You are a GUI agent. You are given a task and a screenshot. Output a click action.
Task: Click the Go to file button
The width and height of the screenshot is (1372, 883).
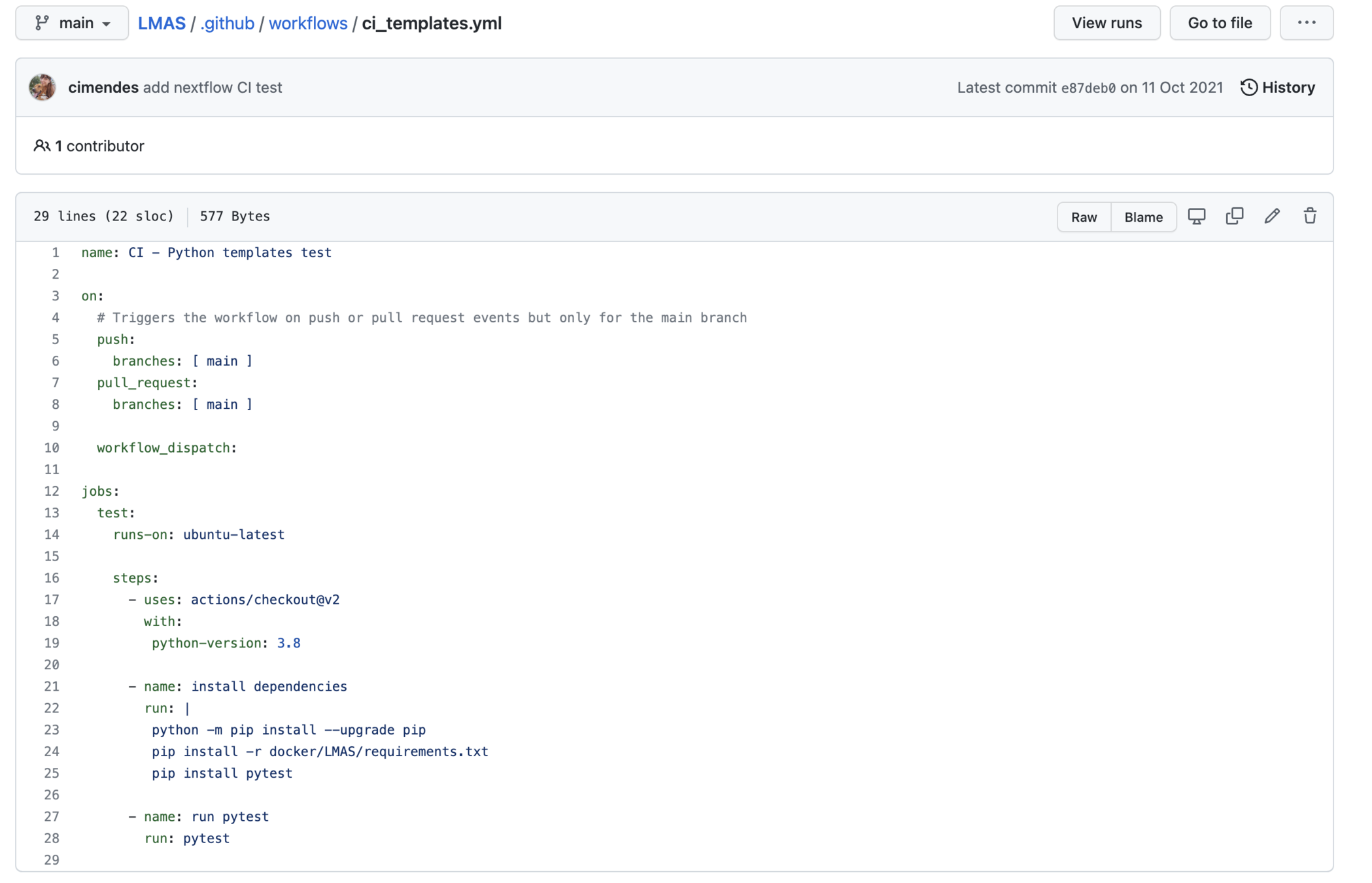pyautogui.click(x=1220, y=23)
